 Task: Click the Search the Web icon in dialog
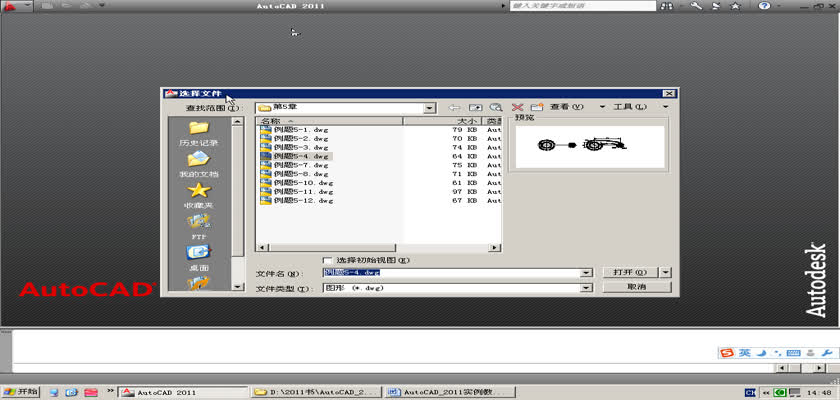pos(496,107)
